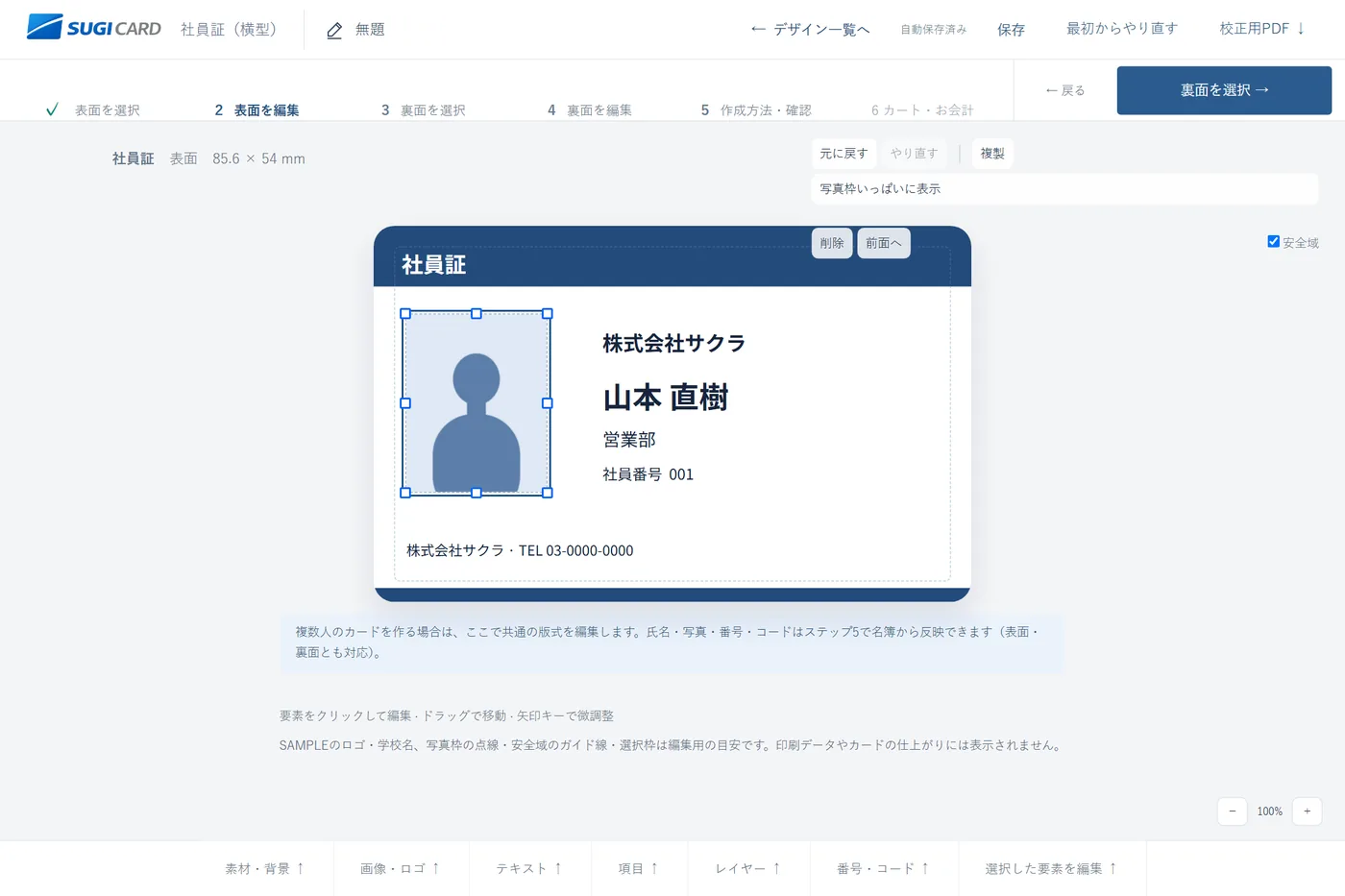The width and height of the screenshot is (1345, 896).
Task: Expand the レイヤー panel
Action: 748,869
